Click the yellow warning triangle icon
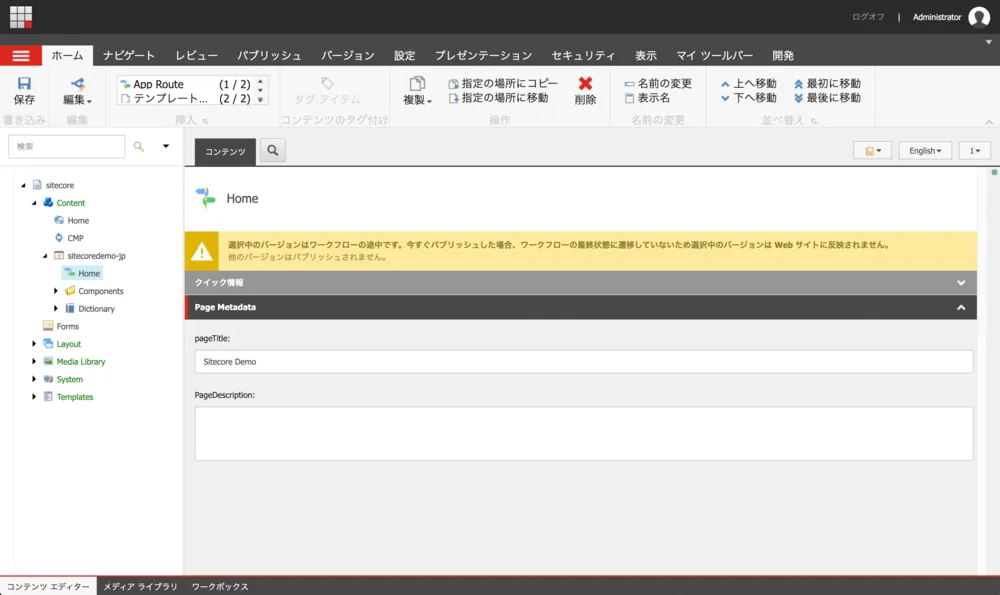 pyautogui.click(x=202, y=251)
